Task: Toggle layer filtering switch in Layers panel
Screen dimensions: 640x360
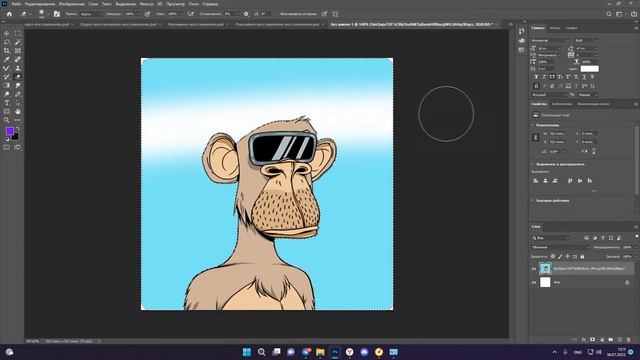Action: [x=637, y=237]
